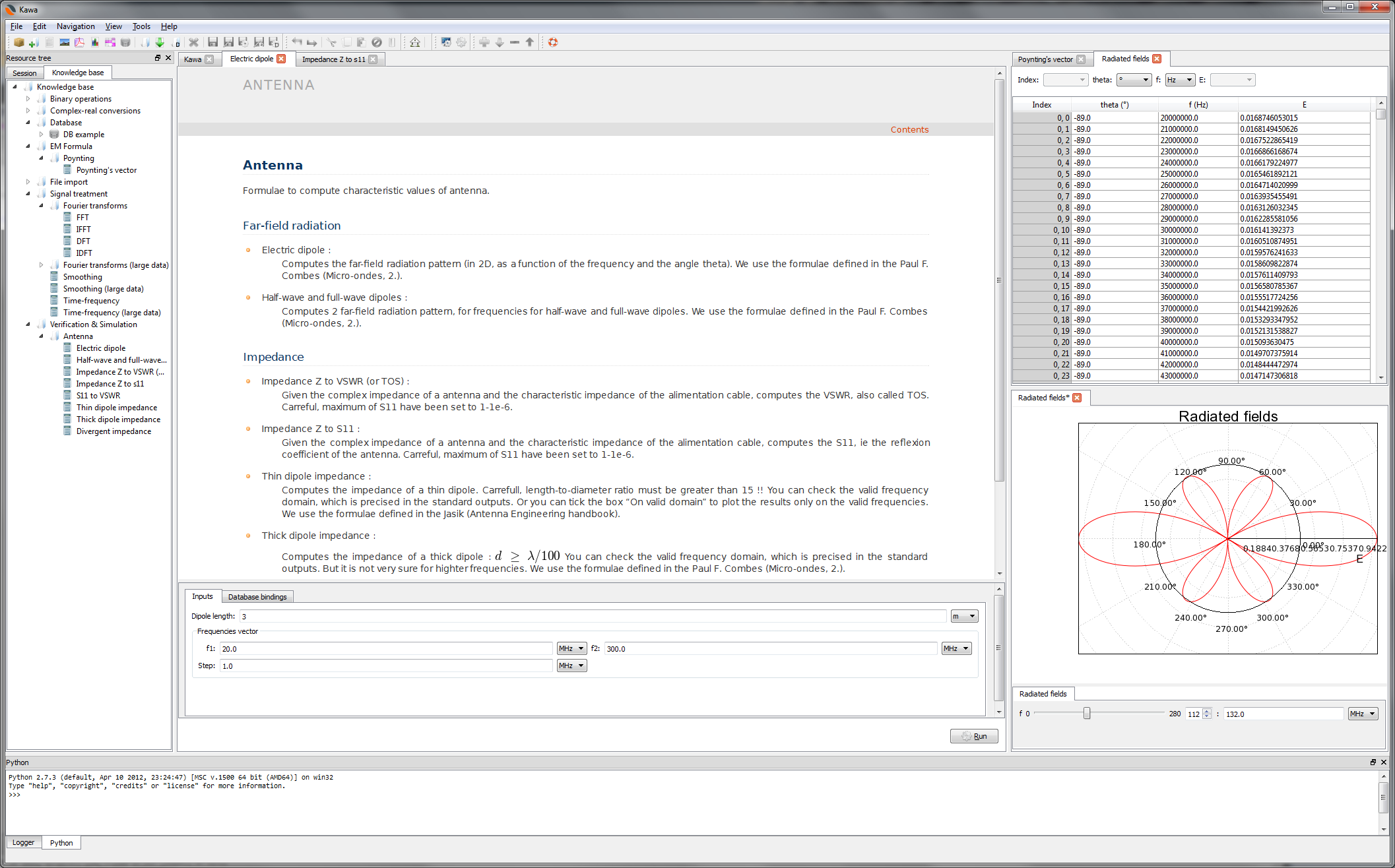Close the Poynting's vector tab

tap(1081, 59)
